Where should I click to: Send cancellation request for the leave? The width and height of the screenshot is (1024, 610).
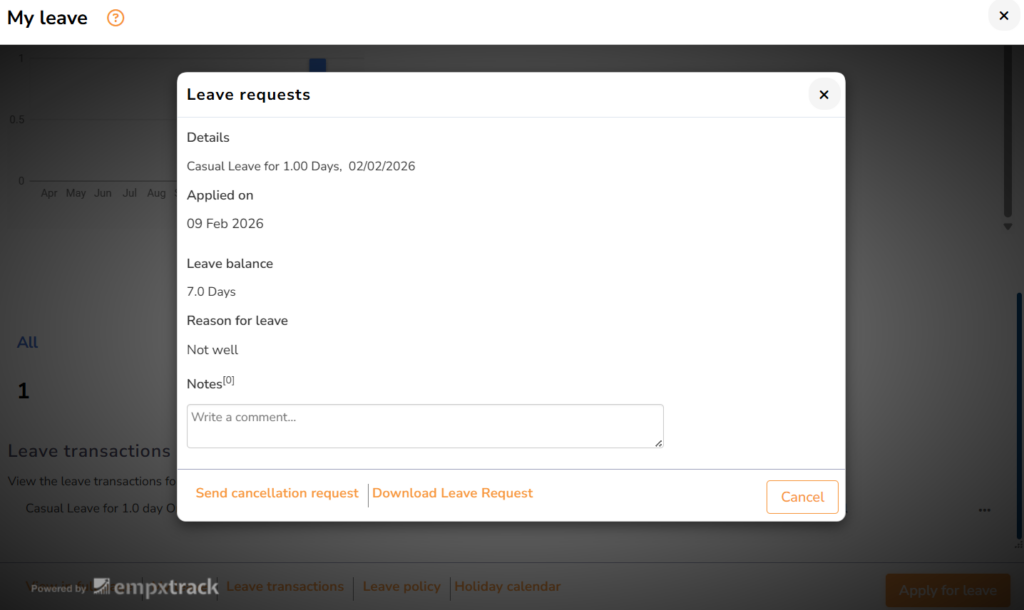(x=277, y=493)
